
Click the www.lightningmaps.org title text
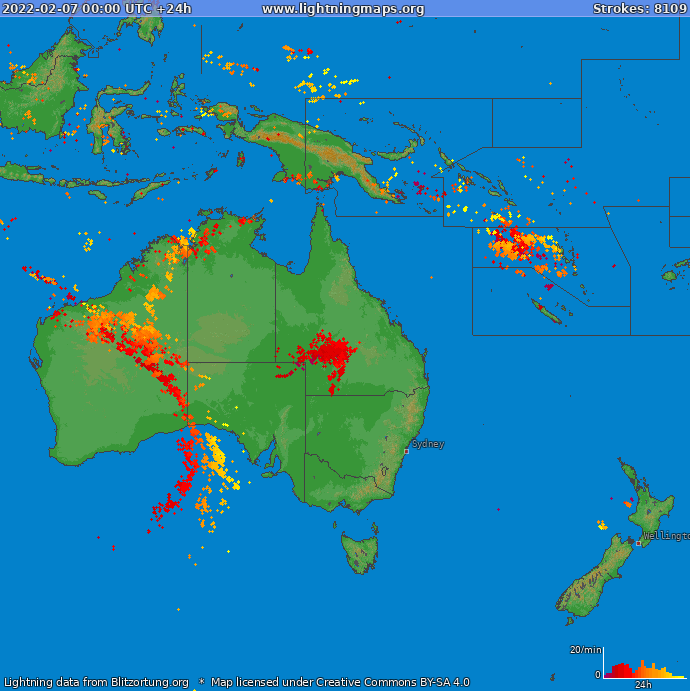(x=343, y=9)
